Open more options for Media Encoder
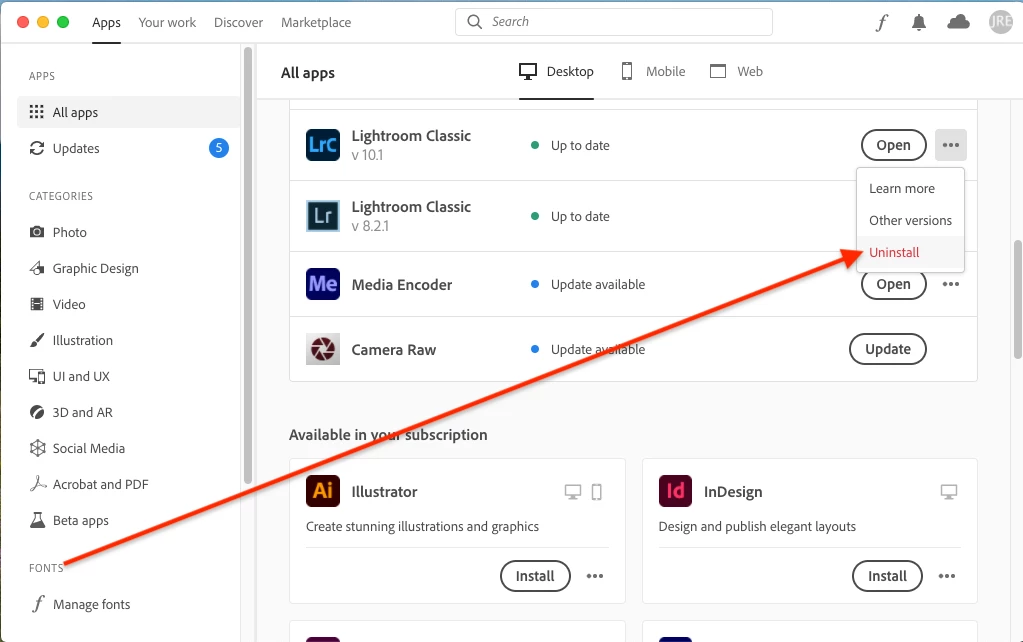Image resolution: width=1023 pixels, height=642 pixels. 951,284
